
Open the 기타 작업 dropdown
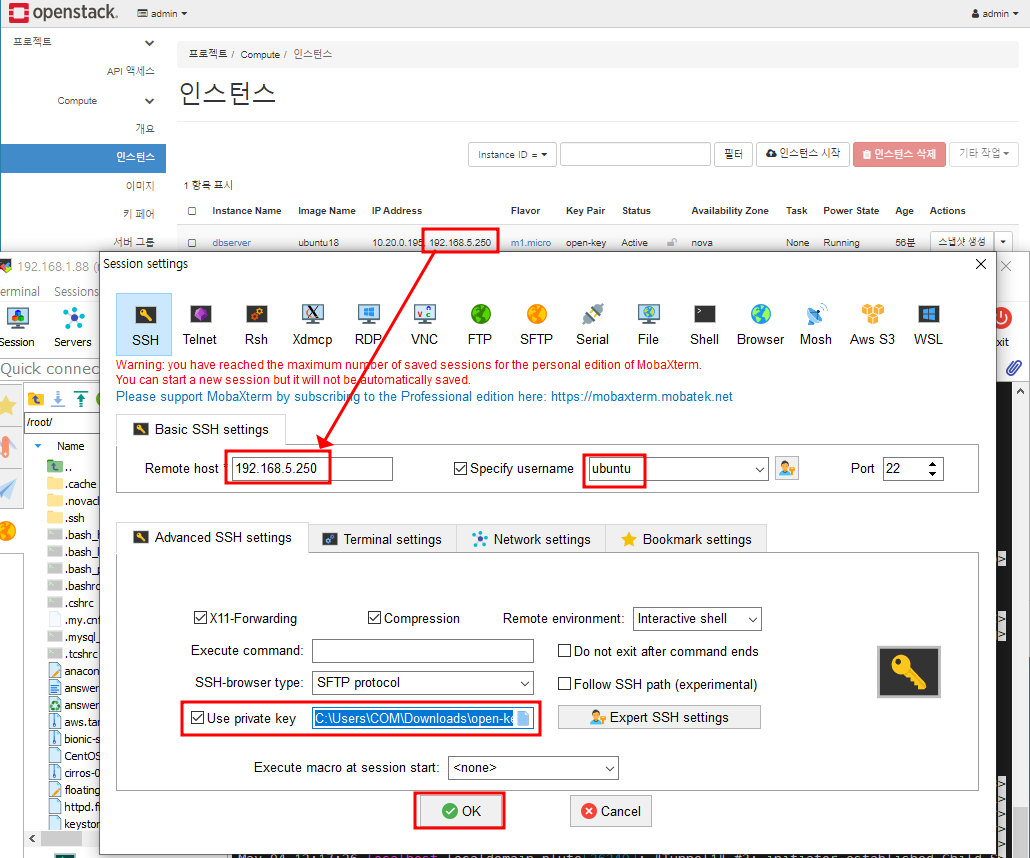click(983, 154)
